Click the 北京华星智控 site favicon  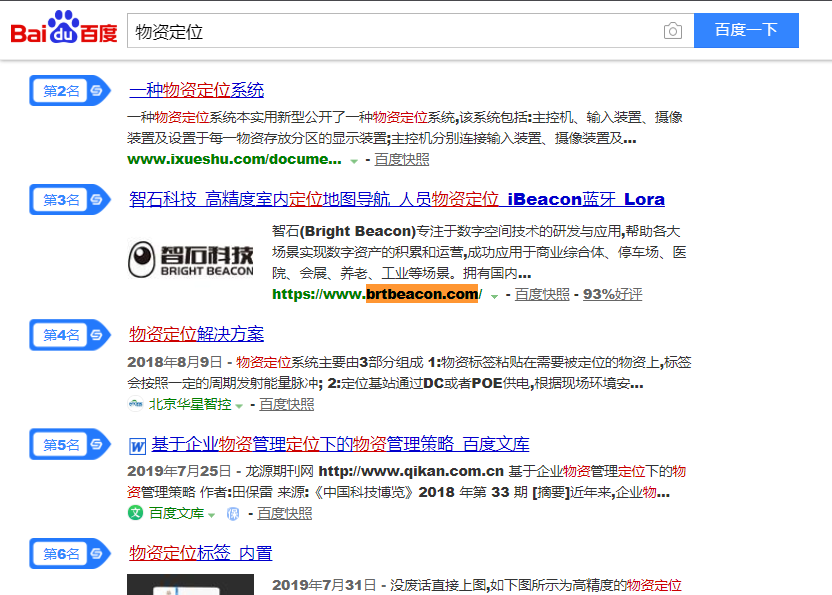136,404
